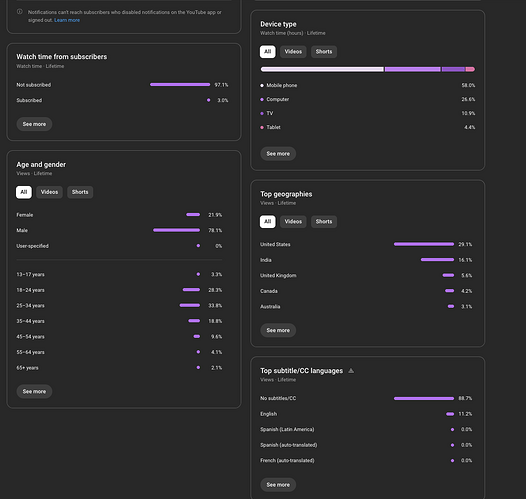Click the info icon beside notifications note
Image resolution: width=526 pixels, height=499 pixels.
click(x=19, y=12)
